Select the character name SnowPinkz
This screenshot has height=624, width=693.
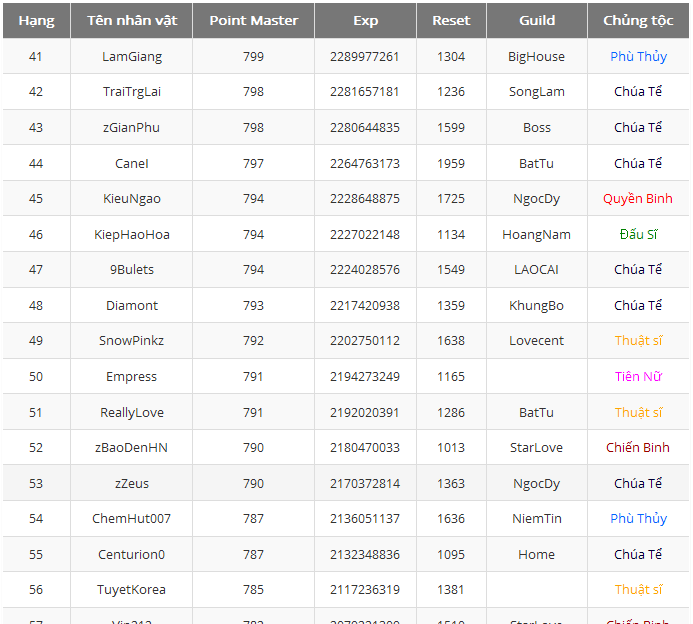click(x=131, y=341)
